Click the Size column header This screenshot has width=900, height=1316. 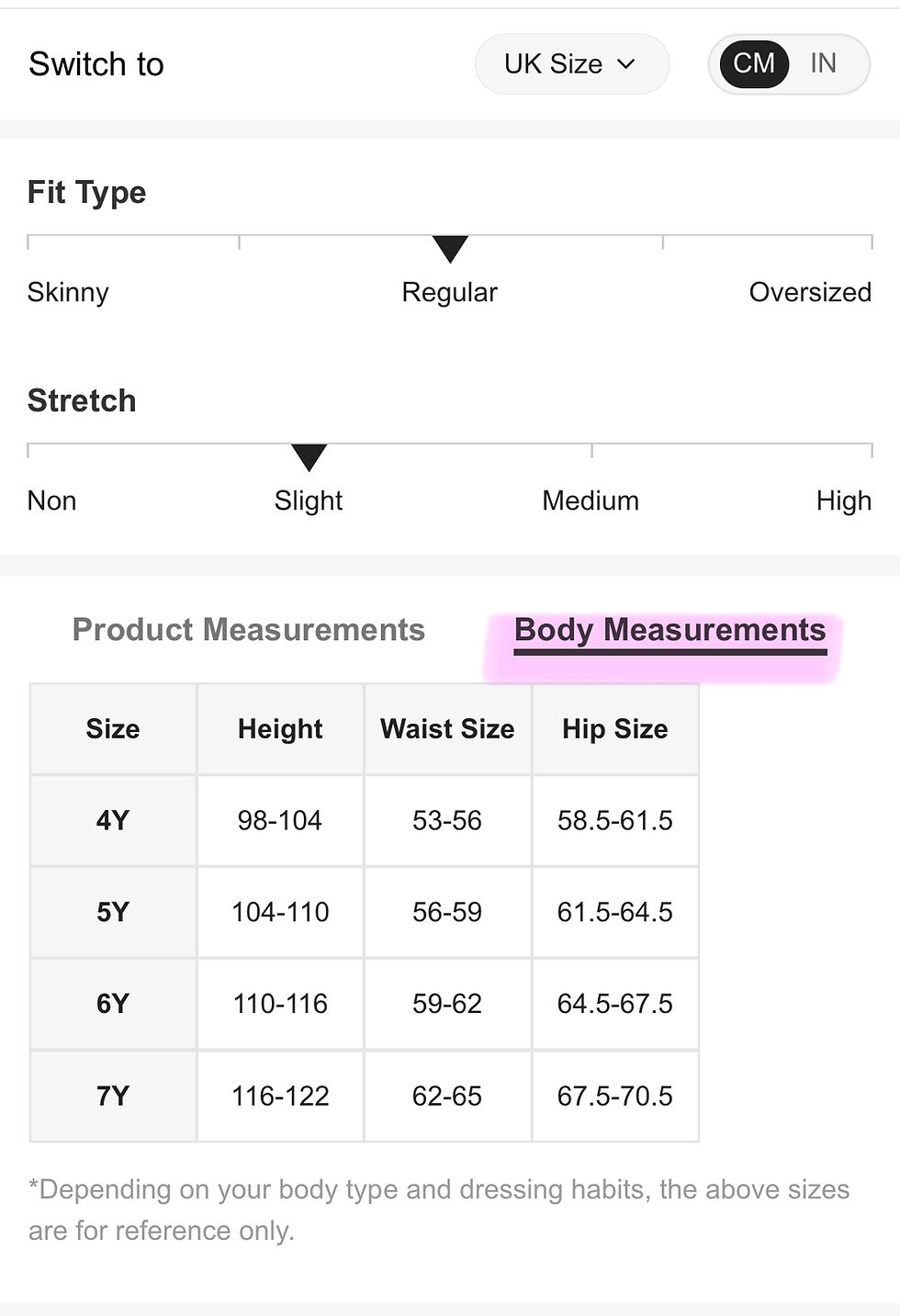(113, 729)
